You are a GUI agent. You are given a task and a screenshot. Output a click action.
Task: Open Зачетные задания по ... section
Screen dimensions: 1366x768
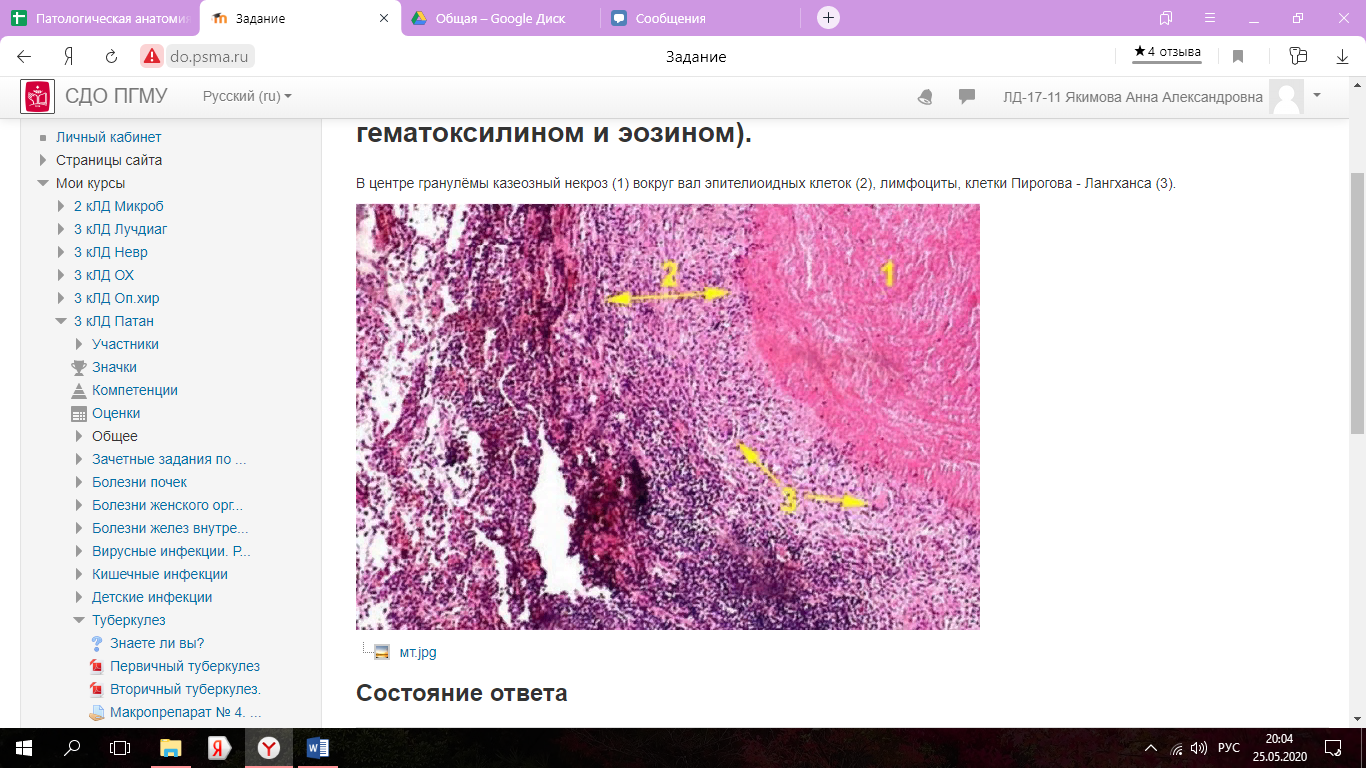pos(169,459)
